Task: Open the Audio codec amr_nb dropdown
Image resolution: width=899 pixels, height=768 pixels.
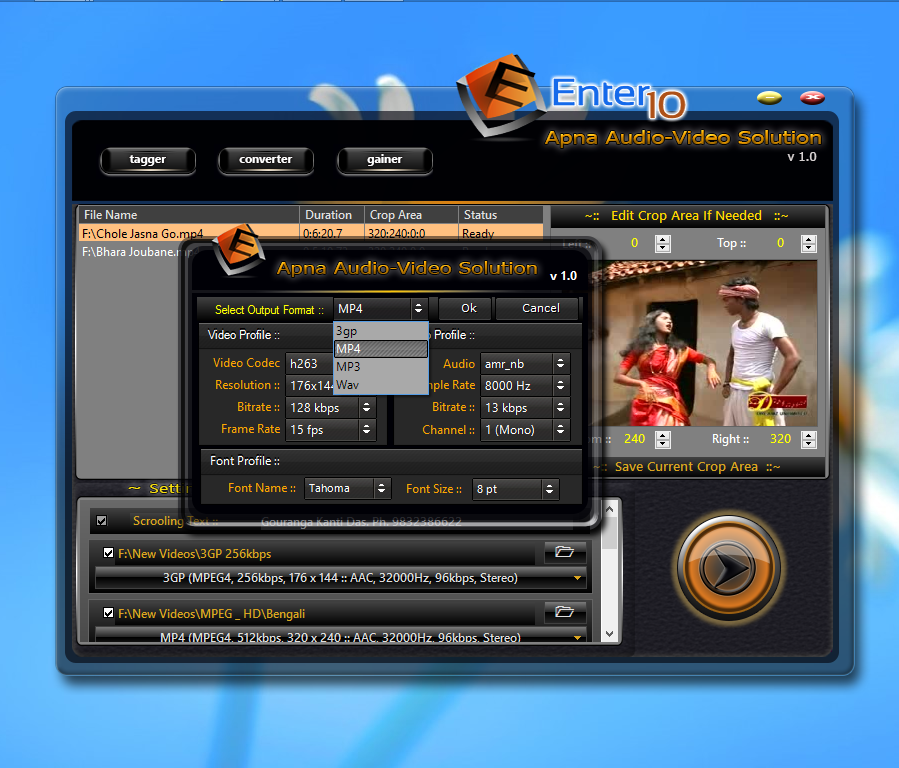Action: pyautogui.click(x=560, y=363)
